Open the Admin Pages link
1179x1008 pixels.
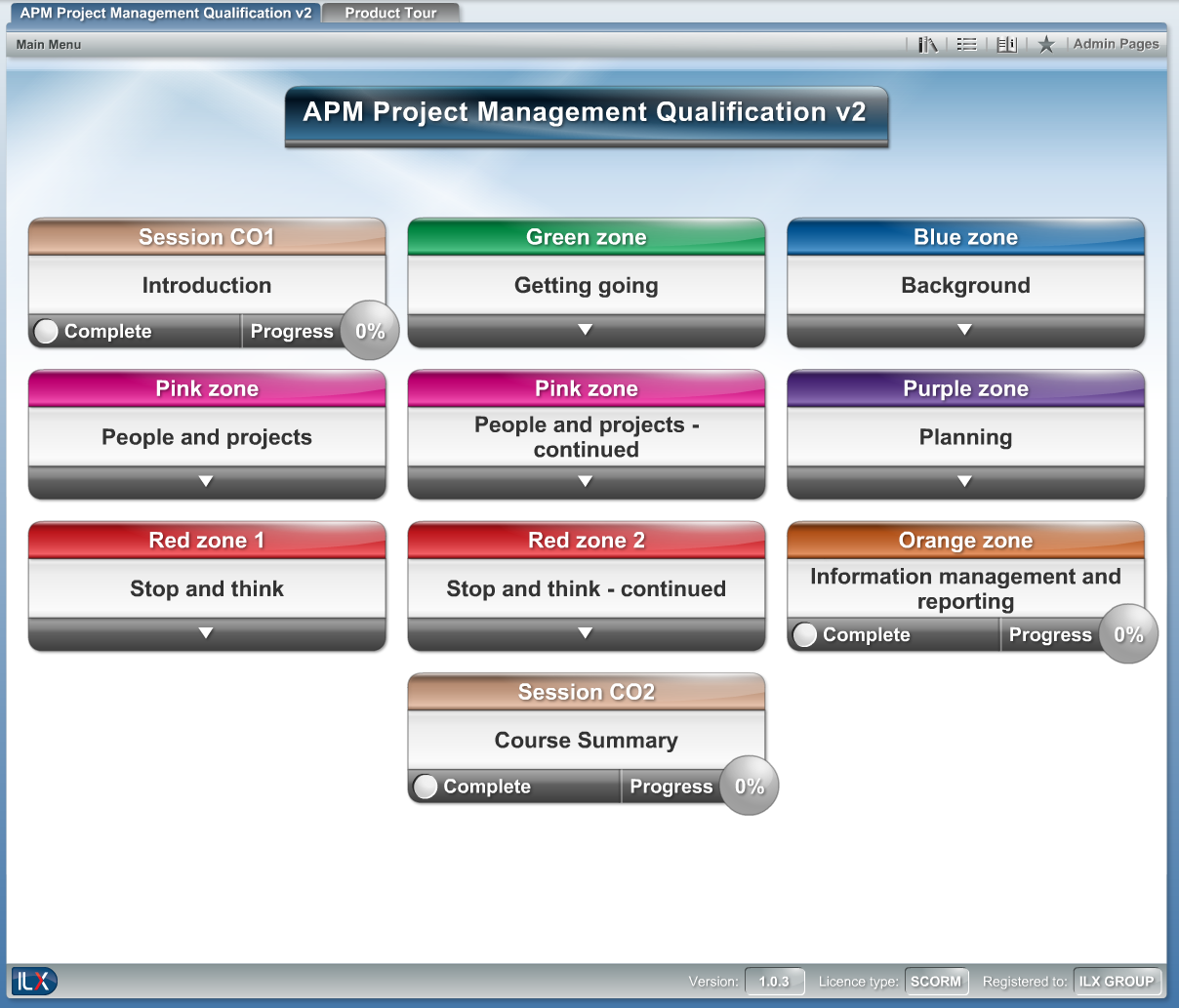[x=1116, y=44]
